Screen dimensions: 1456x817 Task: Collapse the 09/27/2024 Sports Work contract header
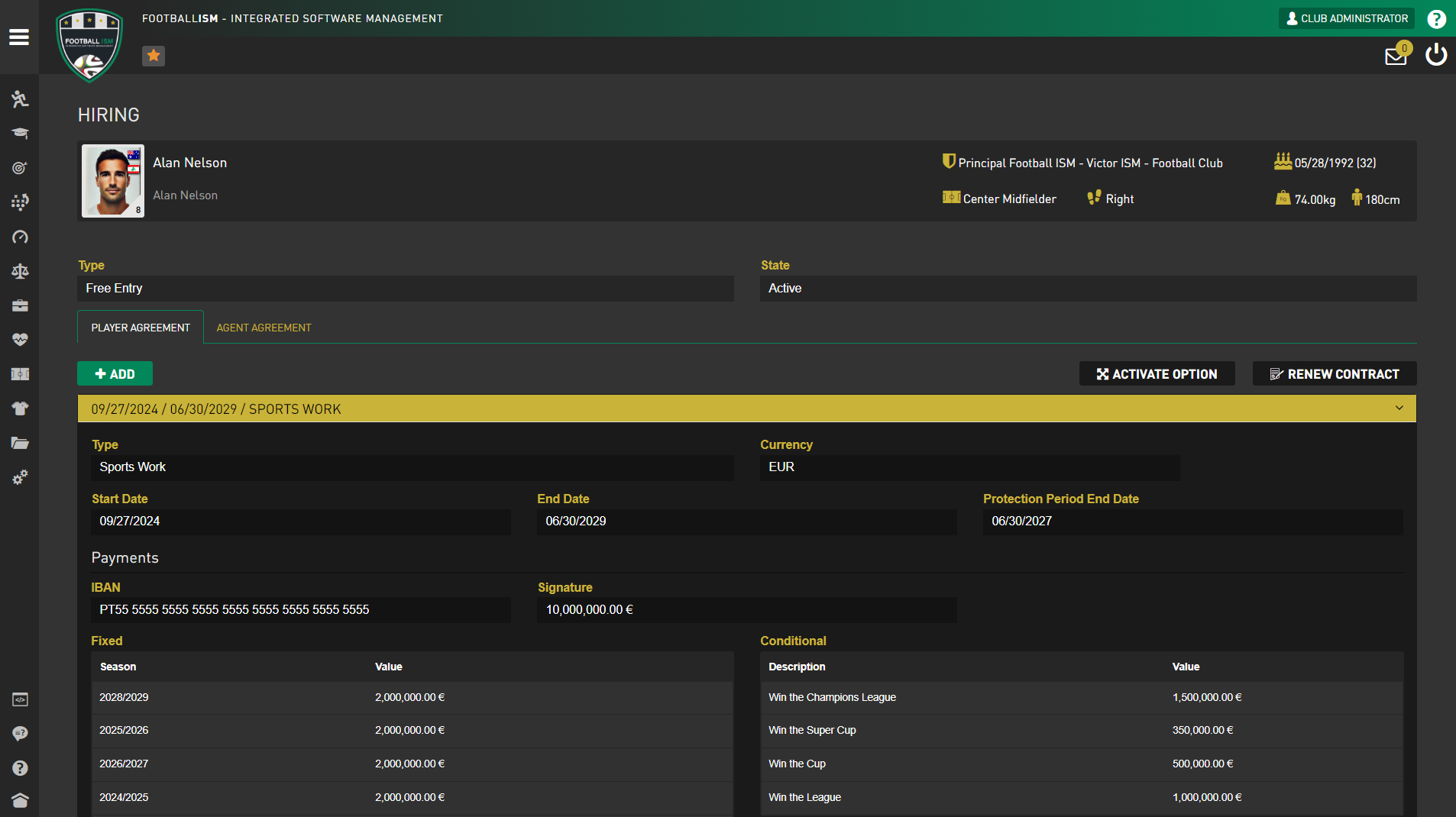pyautogui.click(x=746, y=408)
